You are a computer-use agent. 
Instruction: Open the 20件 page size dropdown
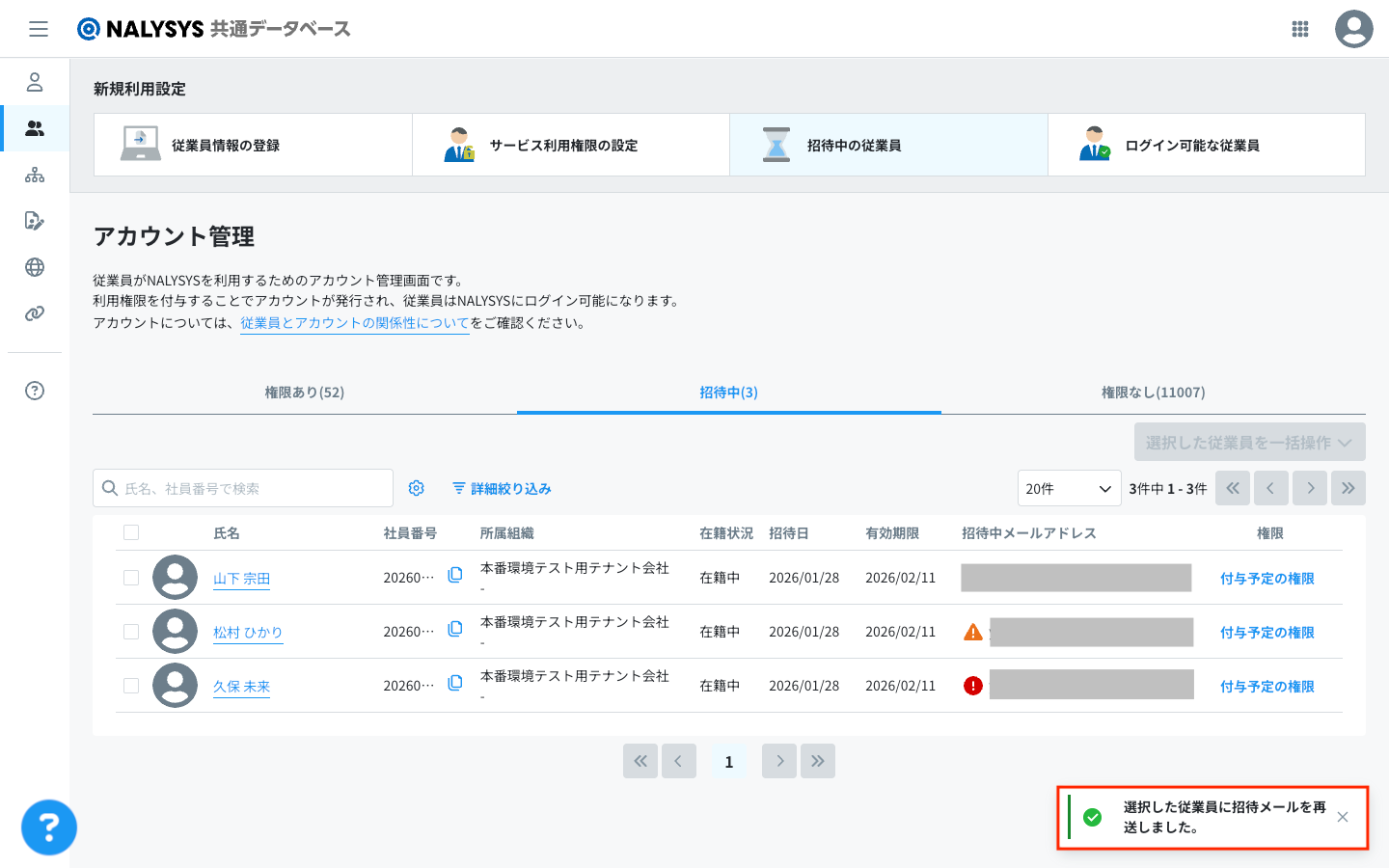pos(1069,488)
